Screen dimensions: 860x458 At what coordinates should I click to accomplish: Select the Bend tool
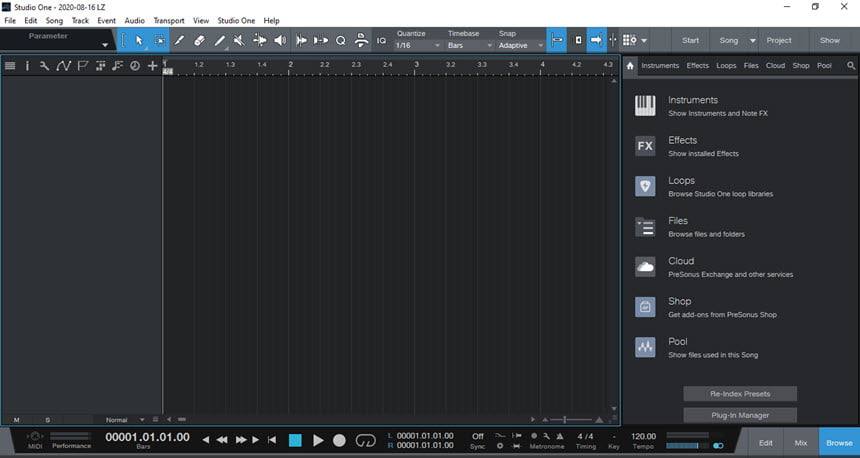click(259, 40)
